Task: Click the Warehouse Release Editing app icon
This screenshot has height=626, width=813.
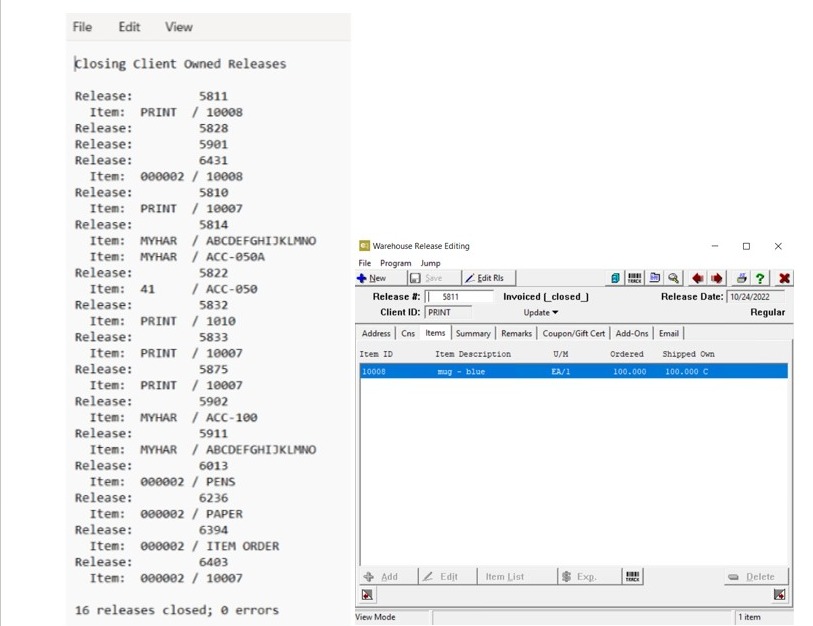Action: pos(365,246)
